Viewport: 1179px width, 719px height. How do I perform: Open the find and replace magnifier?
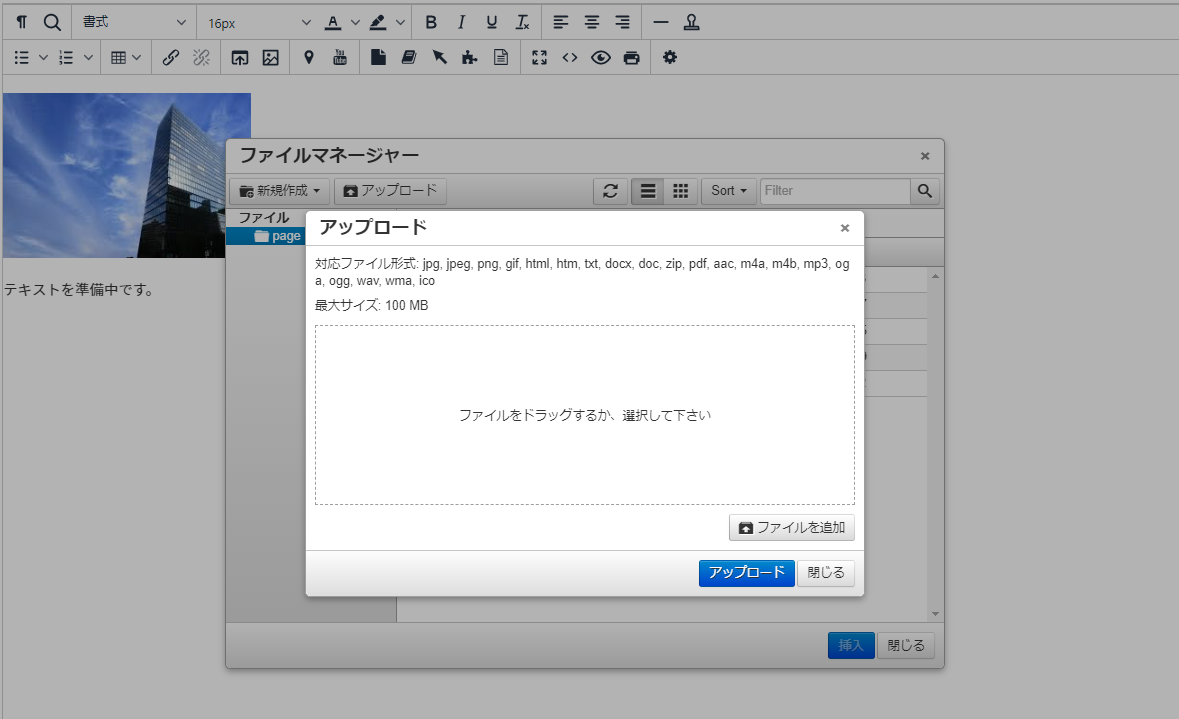(52, 22)
